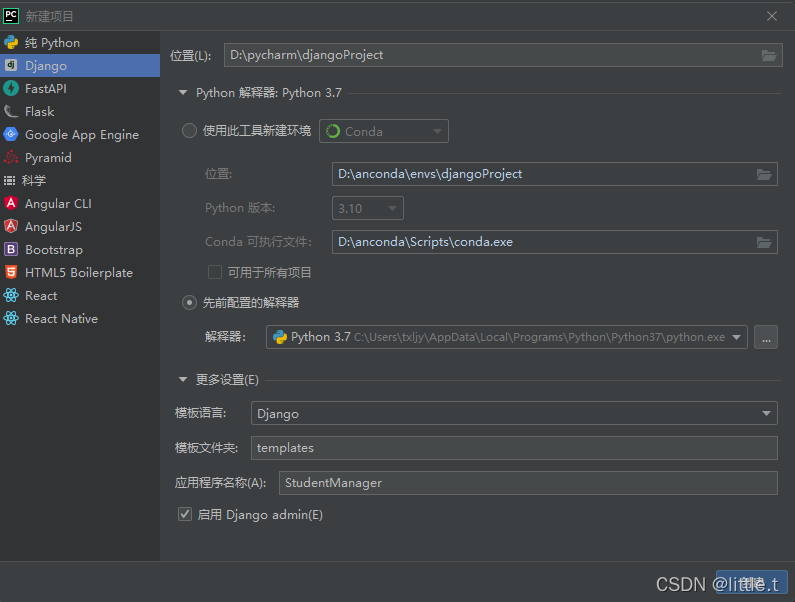Viewport: 795px width, 602px height.
Task: Collapse the Python 解释器 section
Action: (x=183, y=93)
